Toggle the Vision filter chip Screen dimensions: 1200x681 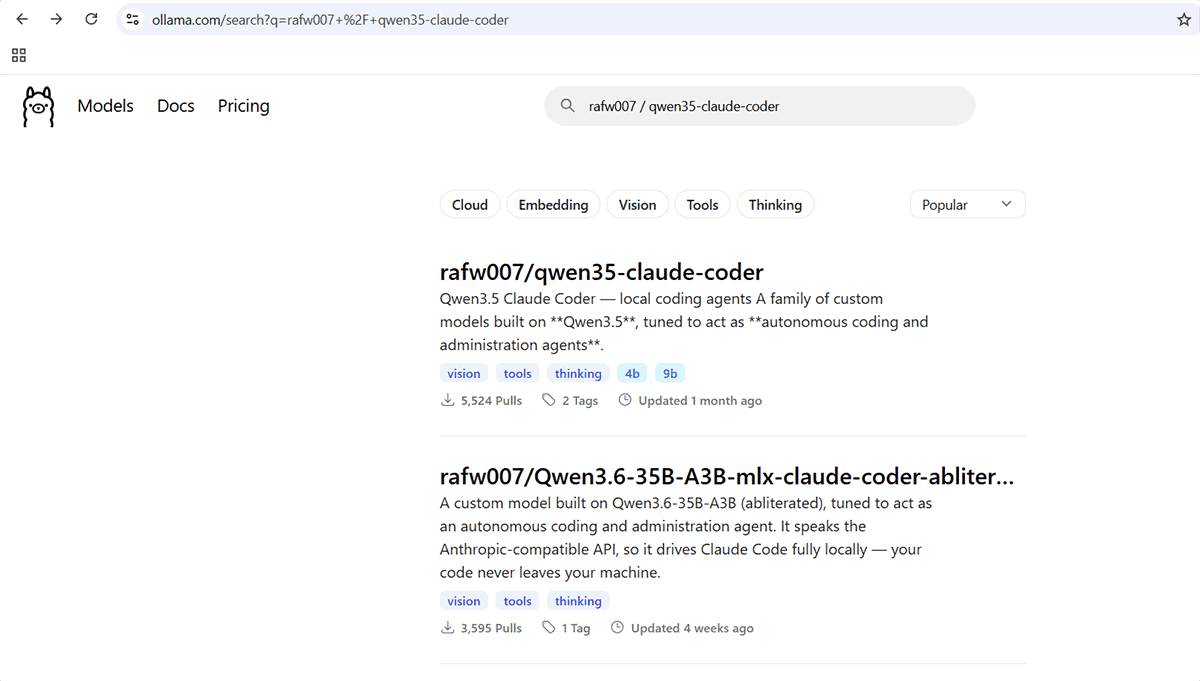(637, 205)
